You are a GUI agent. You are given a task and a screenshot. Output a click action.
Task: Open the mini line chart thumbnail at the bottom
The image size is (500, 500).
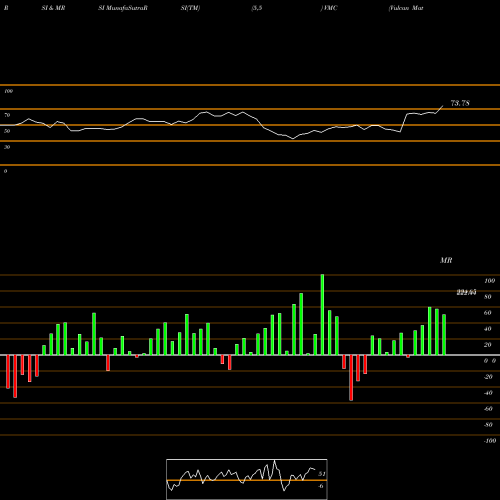[x=247, y=479]
